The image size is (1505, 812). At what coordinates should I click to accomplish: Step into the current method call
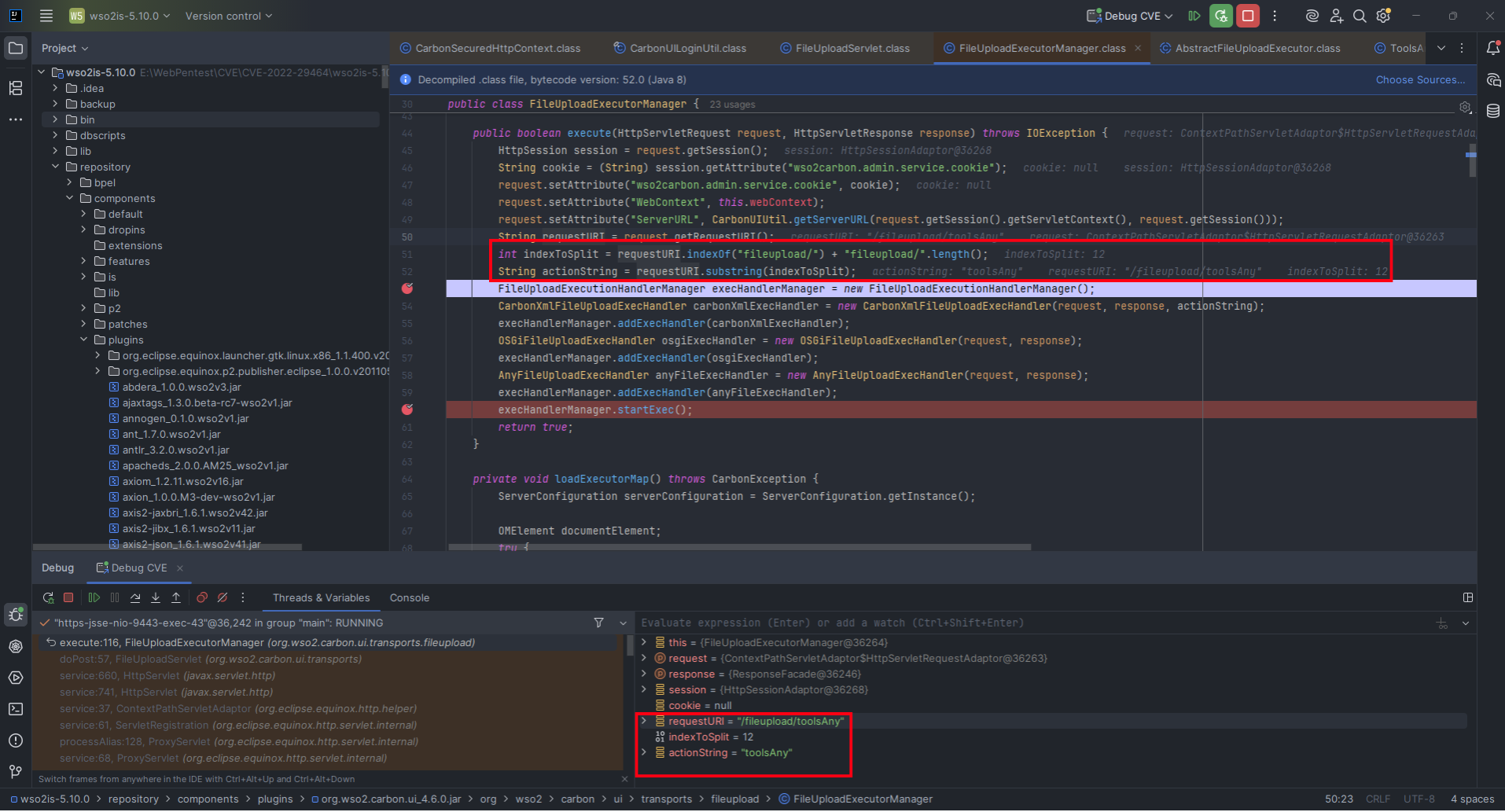(x=156, y=597)
